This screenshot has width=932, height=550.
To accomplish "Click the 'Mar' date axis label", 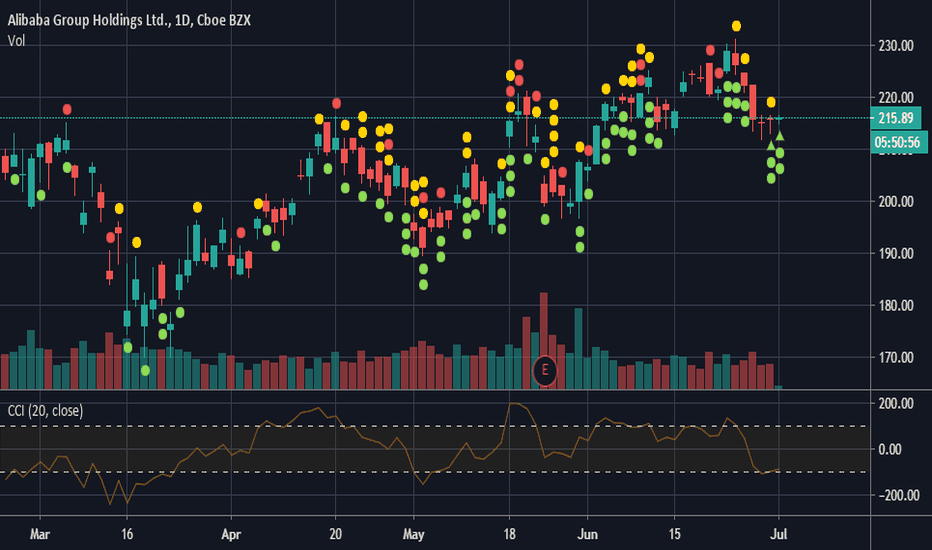I will point(40,534).
